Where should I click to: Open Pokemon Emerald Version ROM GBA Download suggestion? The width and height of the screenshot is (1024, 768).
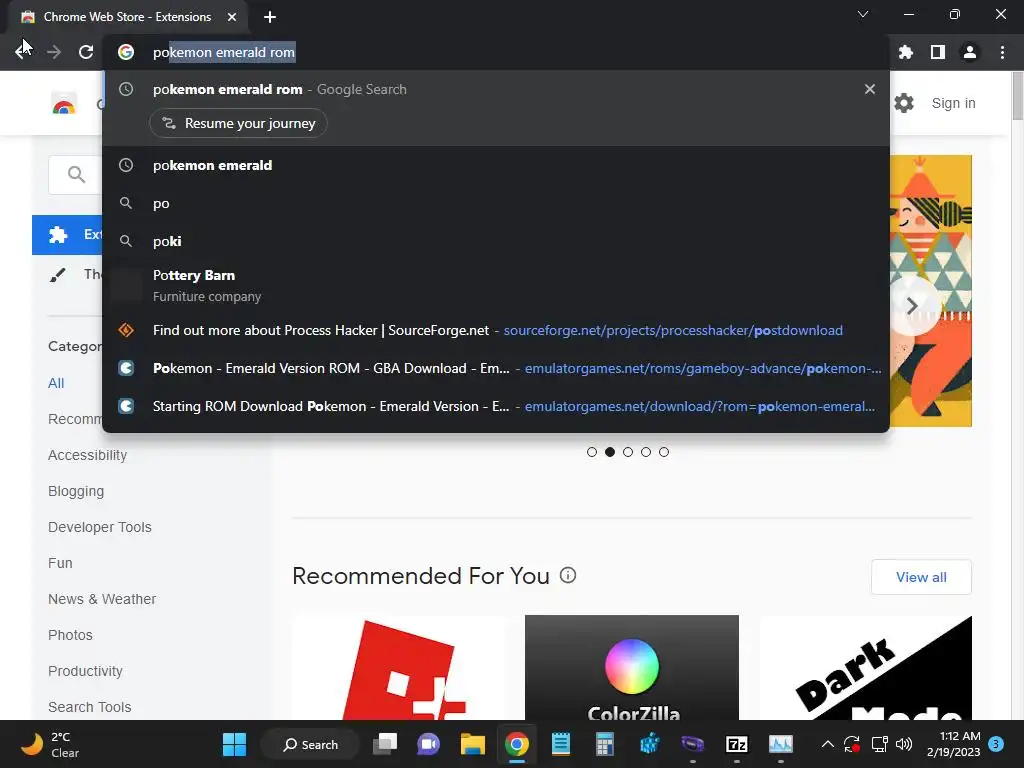[x=496, y=368]
